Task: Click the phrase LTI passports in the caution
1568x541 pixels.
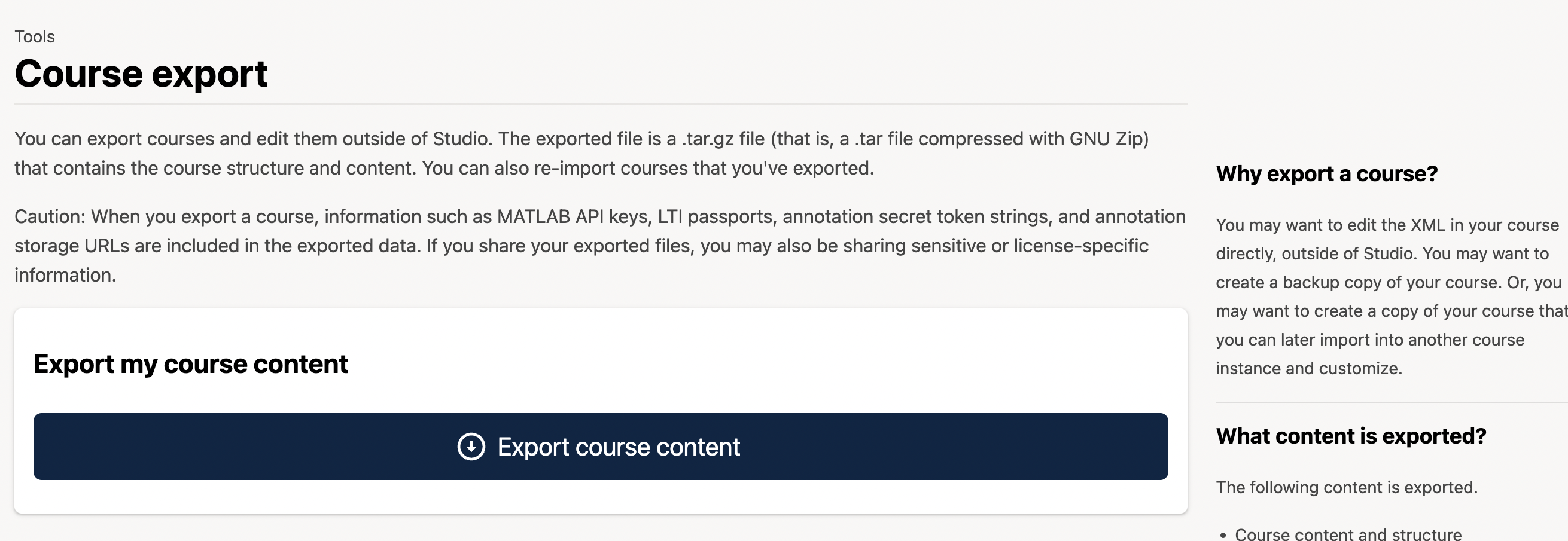Action: coord(716,216)
